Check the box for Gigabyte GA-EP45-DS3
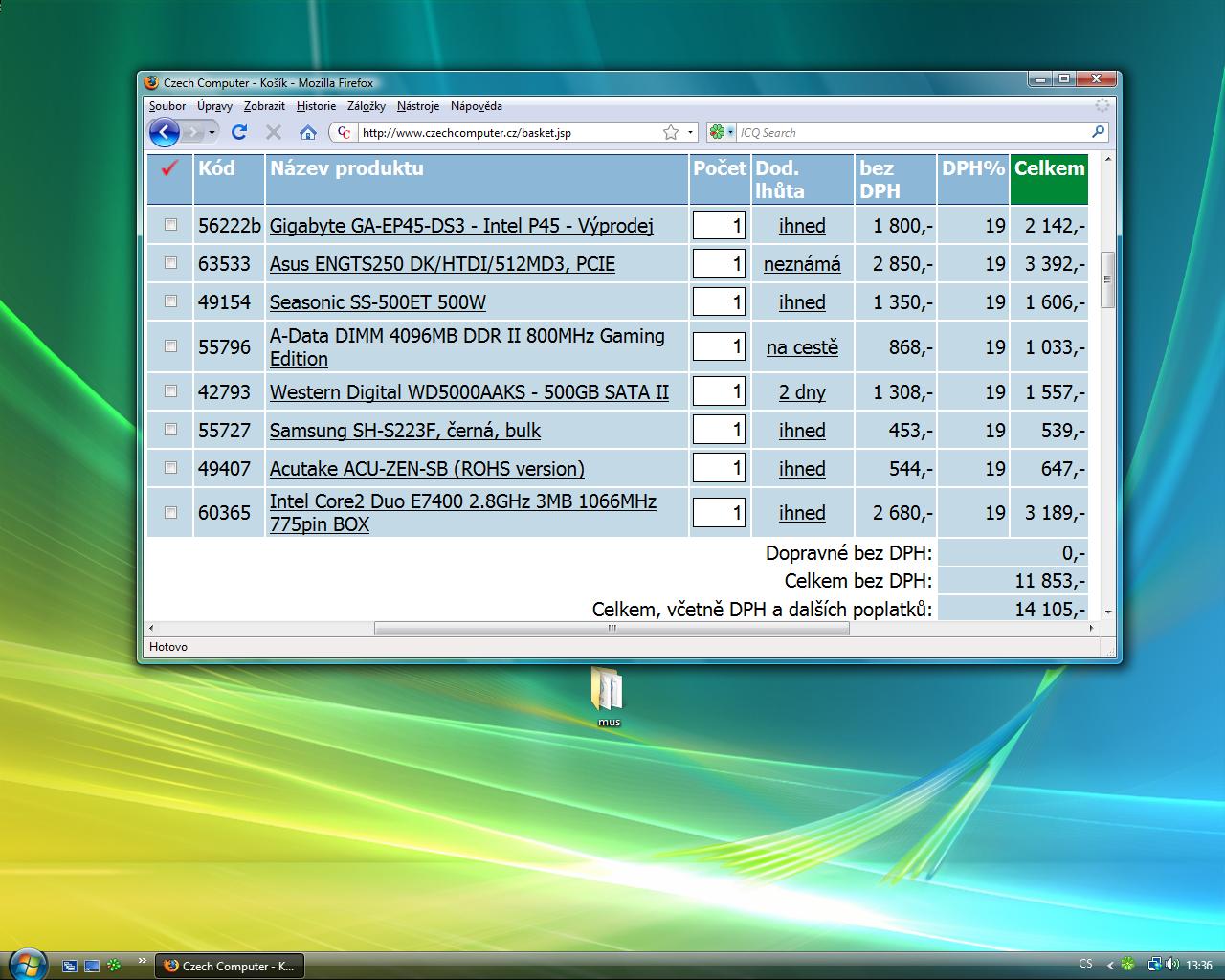Viewport: 1225px width, 980px height. 170,225
